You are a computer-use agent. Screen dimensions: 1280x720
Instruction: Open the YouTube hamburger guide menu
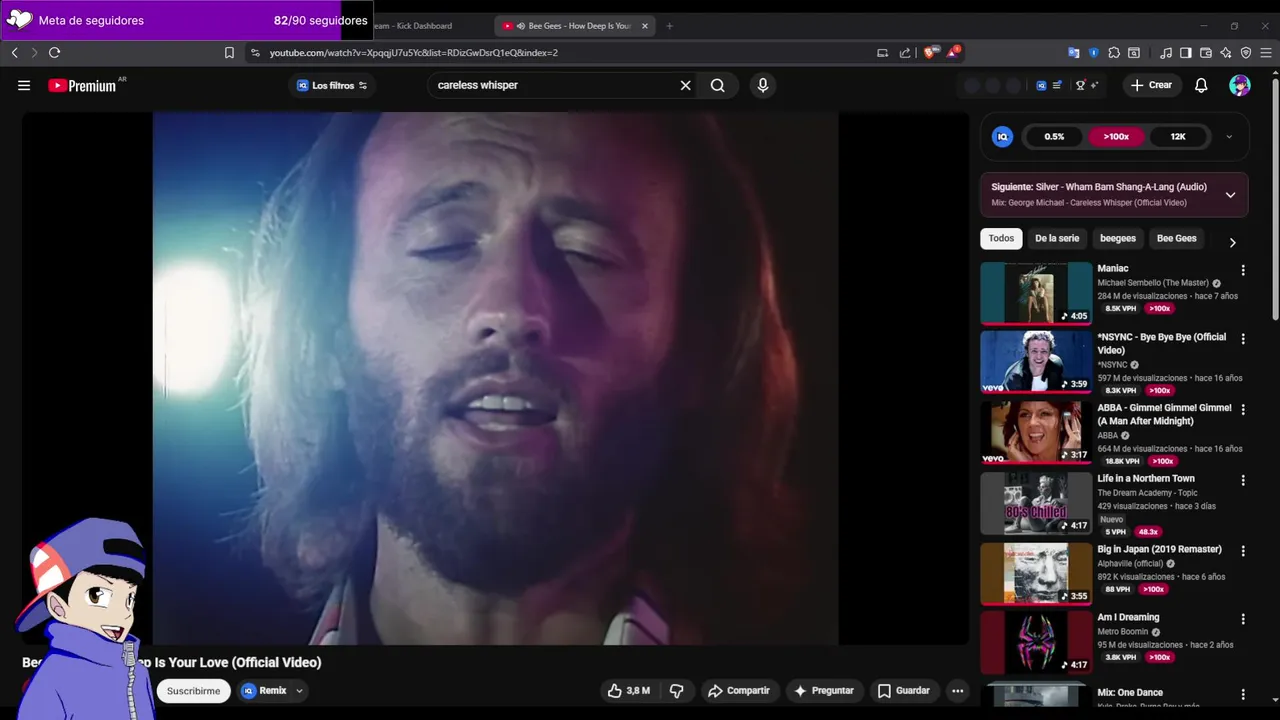(24, 86)
